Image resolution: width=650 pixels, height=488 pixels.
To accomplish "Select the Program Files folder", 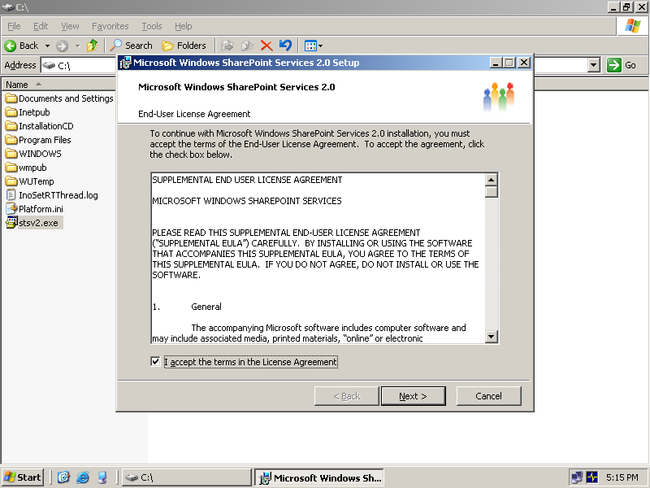I will pyautogui.click(x=38, y=140).
